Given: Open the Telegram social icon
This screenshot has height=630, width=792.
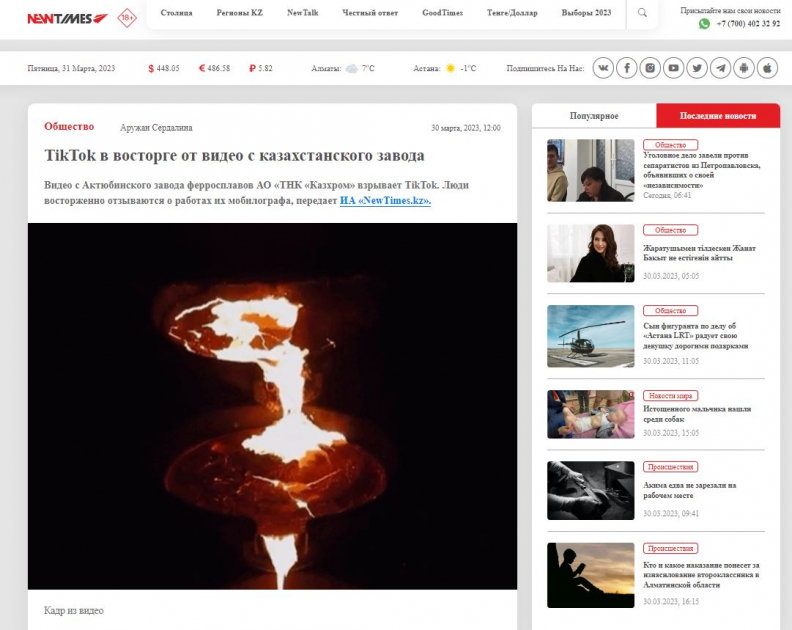Looking at the screenshot, I should [x=720, y=68].
